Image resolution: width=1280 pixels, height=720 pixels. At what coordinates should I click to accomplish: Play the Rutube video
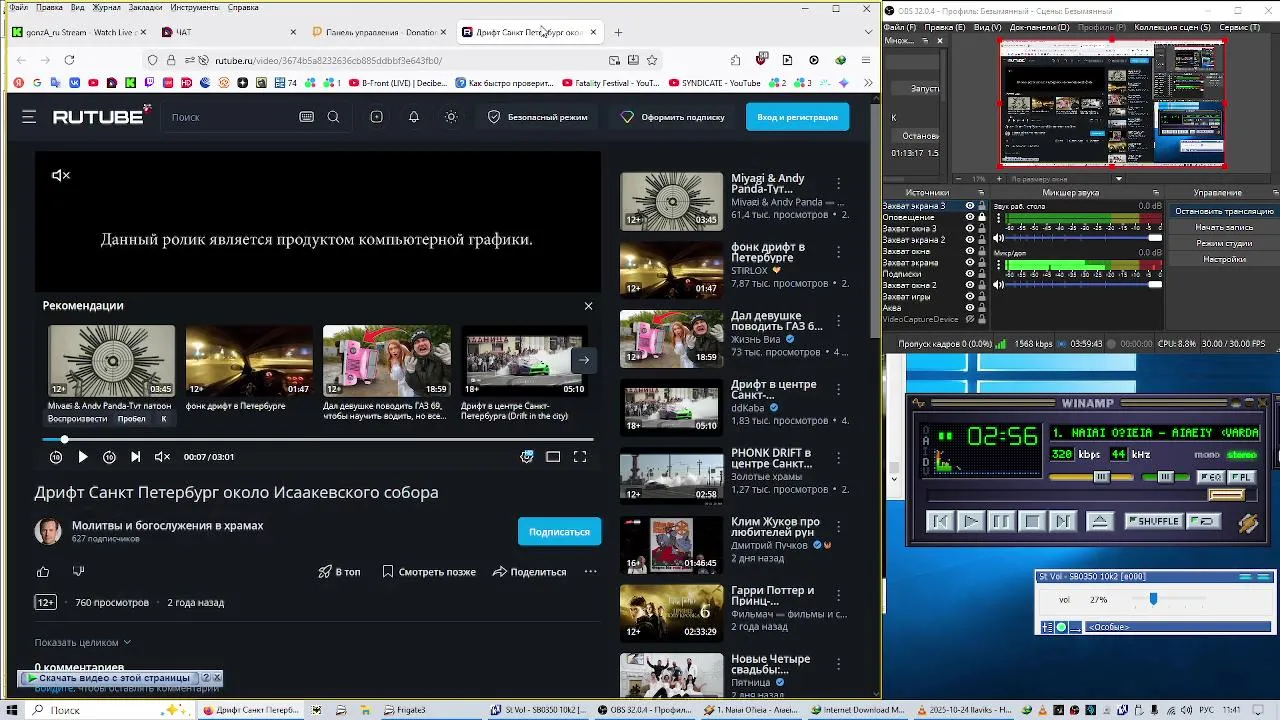83,457
